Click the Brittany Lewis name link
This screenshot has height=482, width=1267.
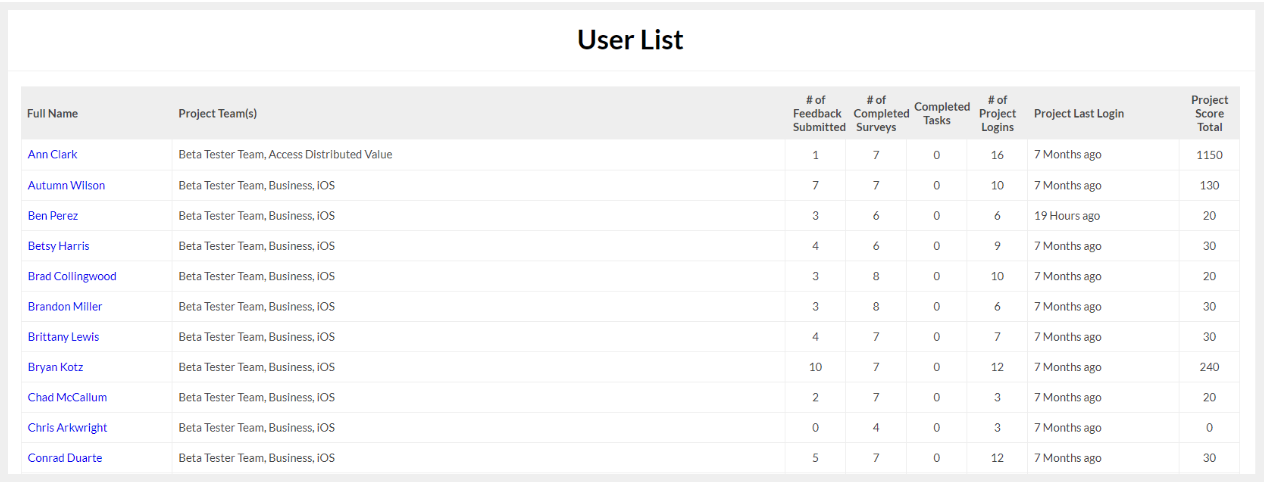(63, 337)
